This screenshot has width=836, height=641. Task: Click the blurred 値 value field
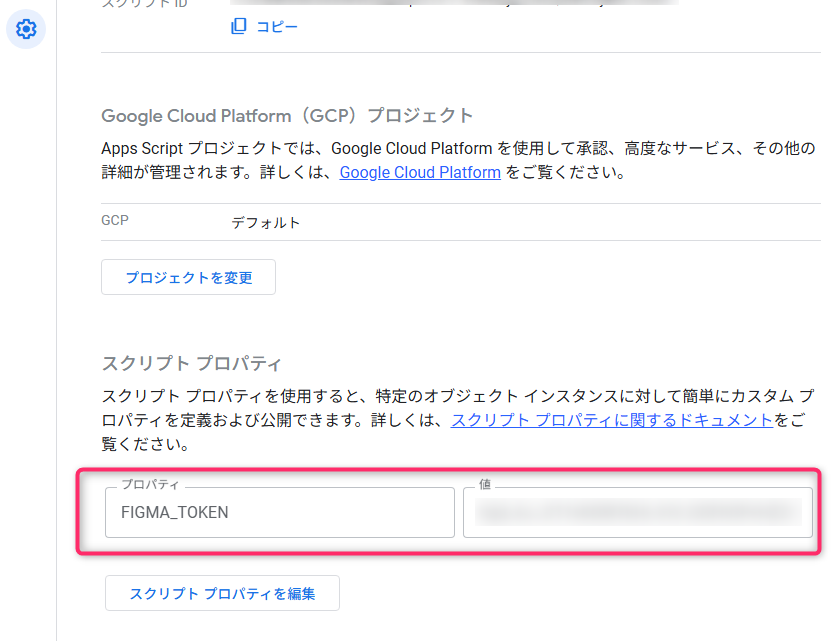coord(637,513)
